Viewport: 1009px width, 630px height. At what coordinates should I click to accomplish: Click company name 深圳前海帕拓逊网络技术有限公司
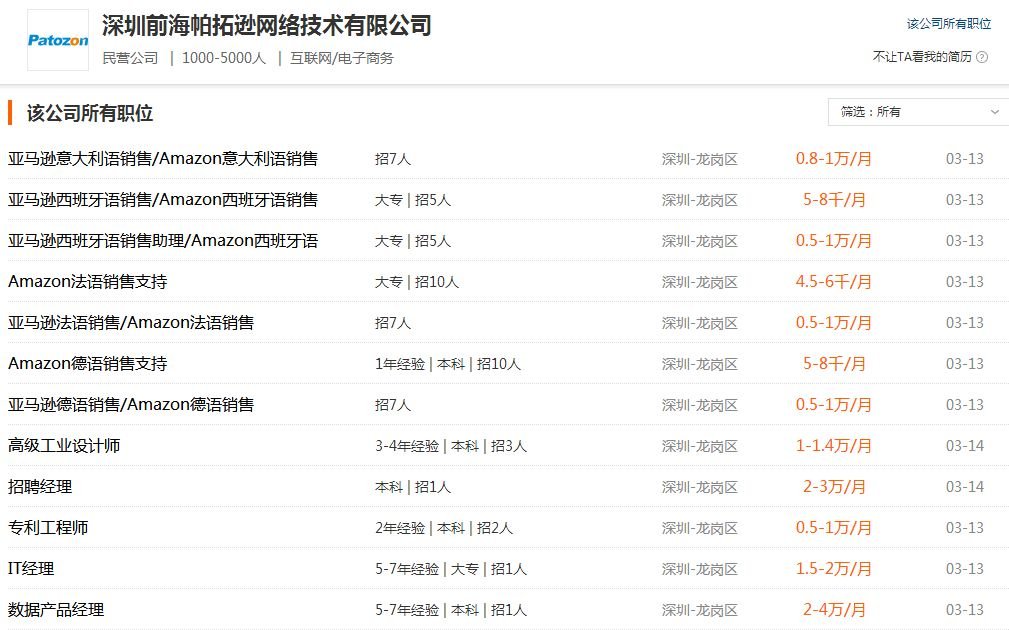(x=266, y=26)
